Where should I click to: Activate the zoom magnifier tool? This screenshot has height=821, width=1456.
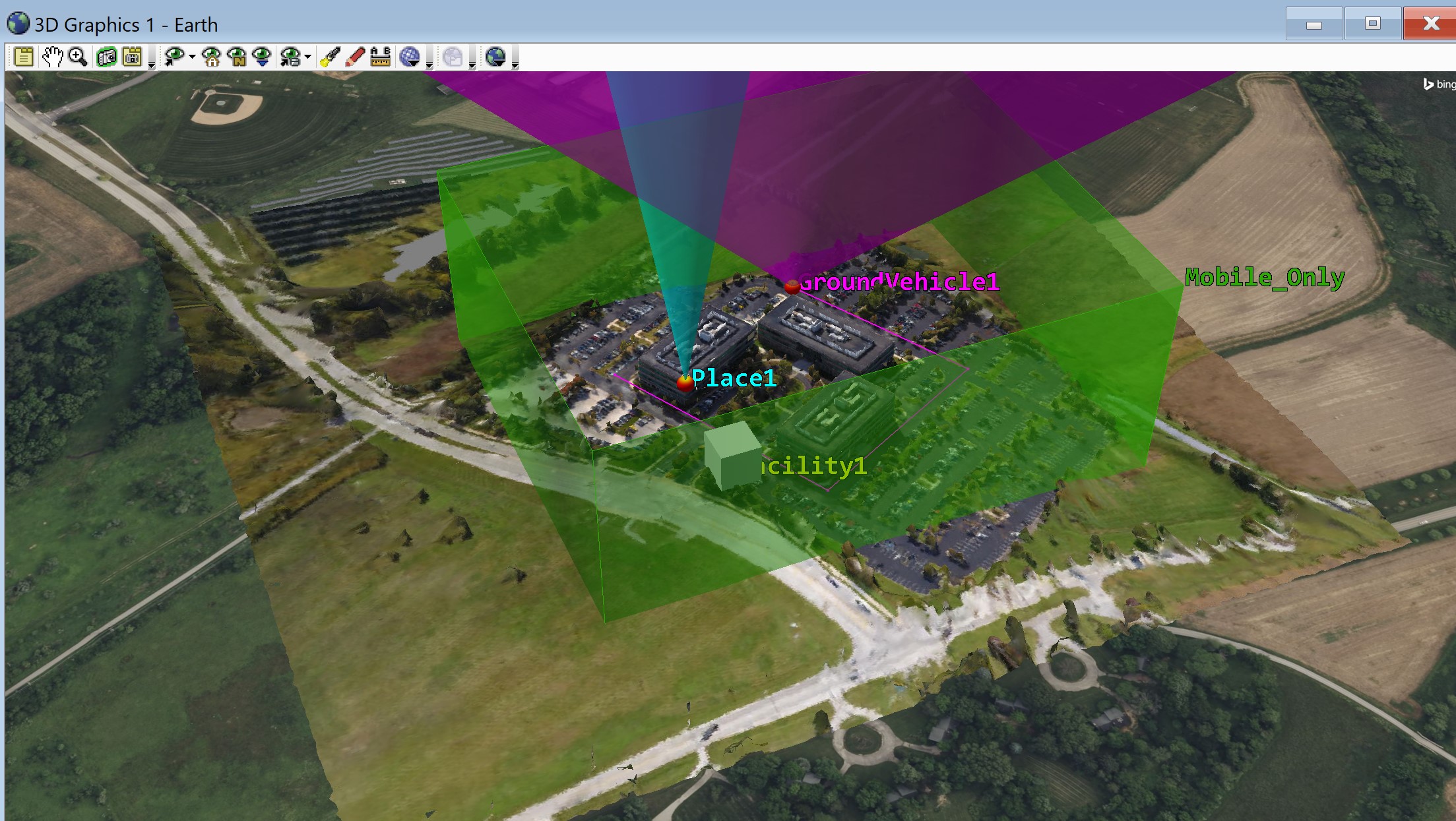78,57
